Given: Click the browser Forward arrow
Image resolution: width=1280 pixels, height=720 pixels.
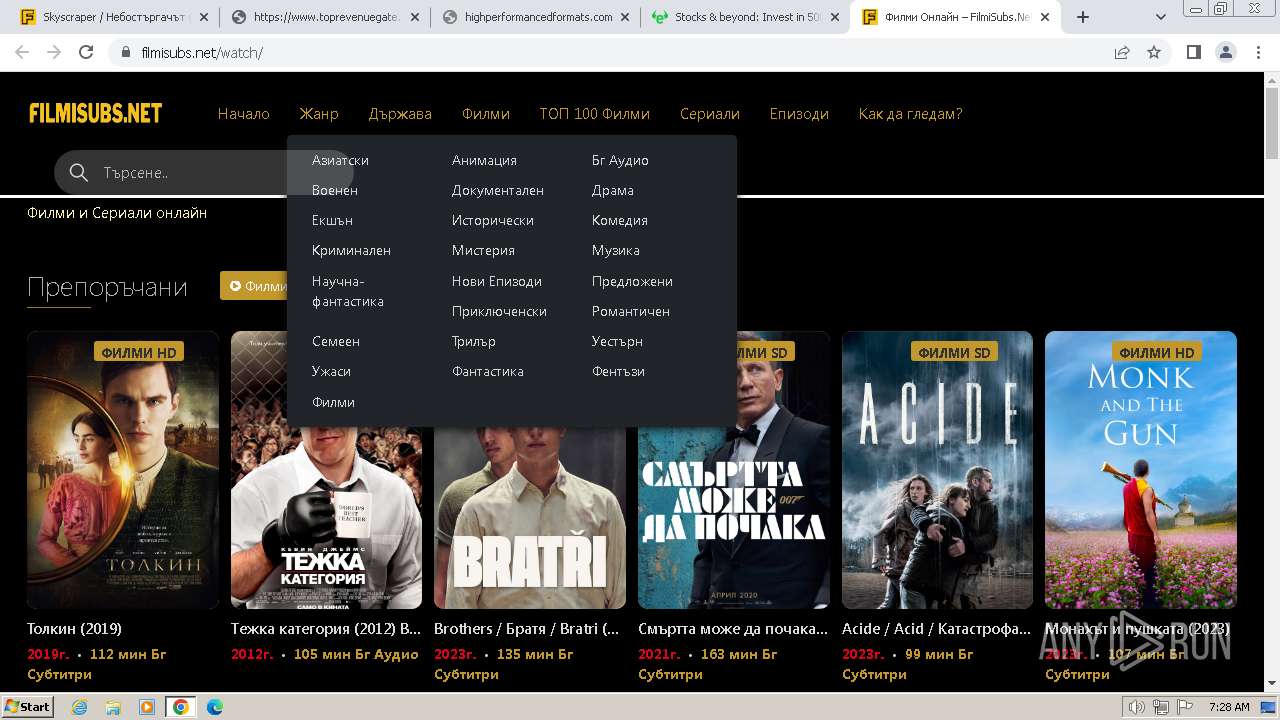Looking at the screenshot, I should tap(54, 53).
